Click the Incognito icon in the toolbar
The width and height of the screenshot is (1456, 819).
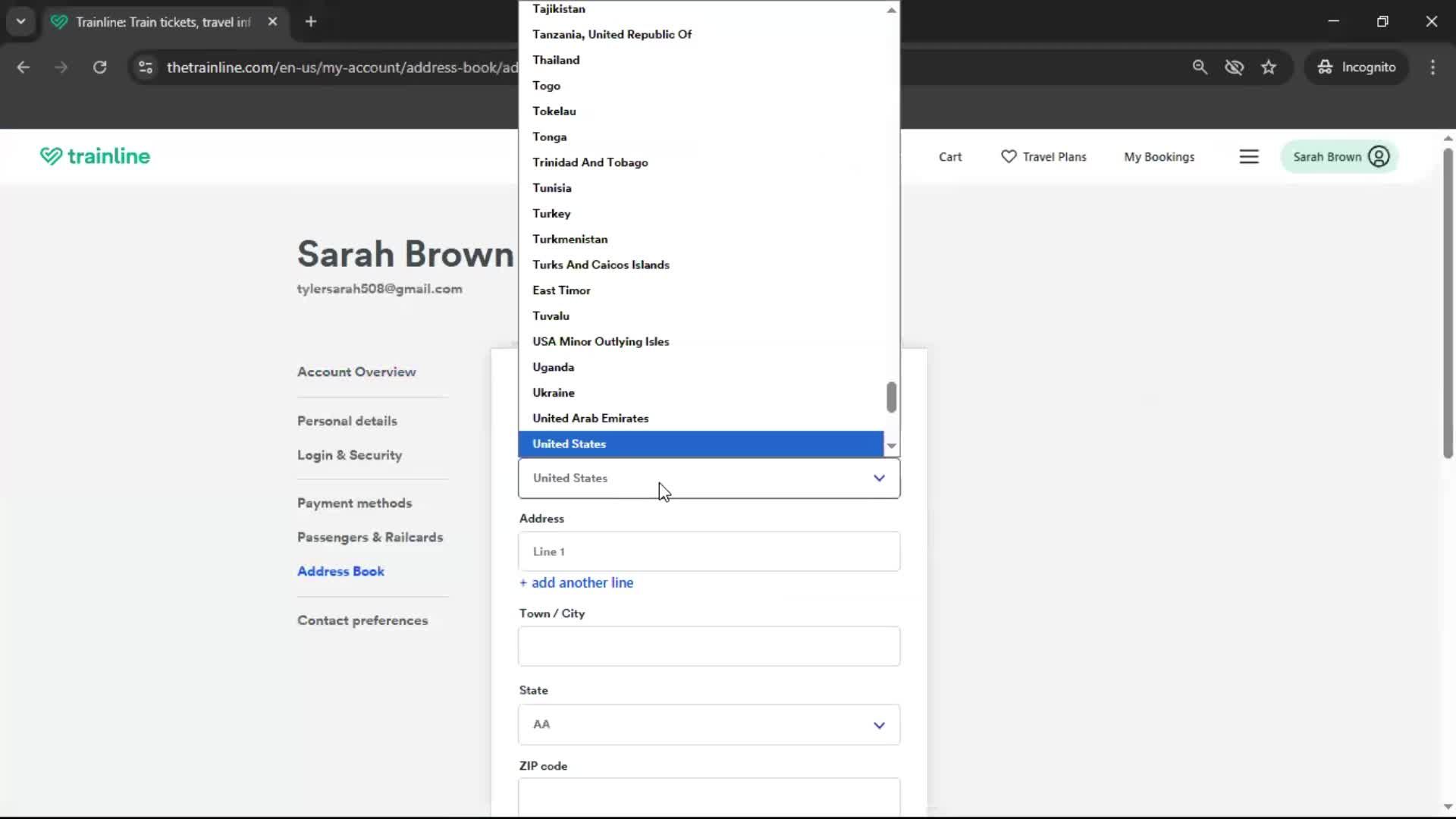[1325, 67]
